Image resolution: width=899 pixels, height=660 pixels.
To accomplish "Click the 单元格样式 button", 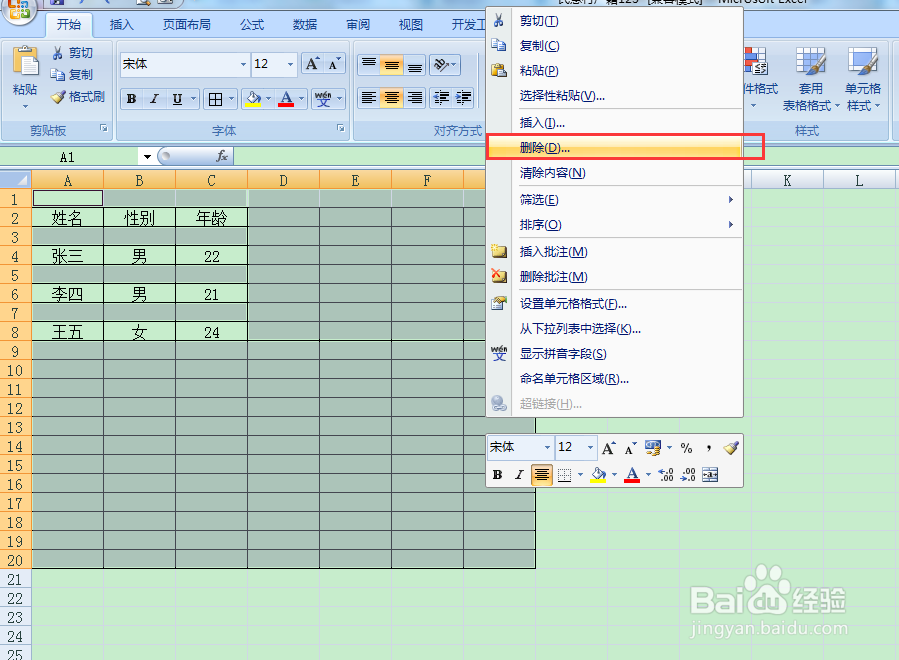I will tap(863, 80).
